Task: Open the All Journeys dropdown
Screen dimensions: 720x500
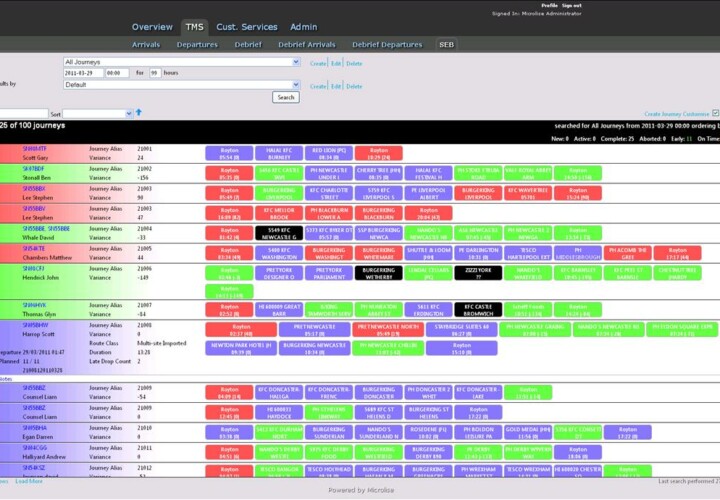Action: (x=181, y=61)
